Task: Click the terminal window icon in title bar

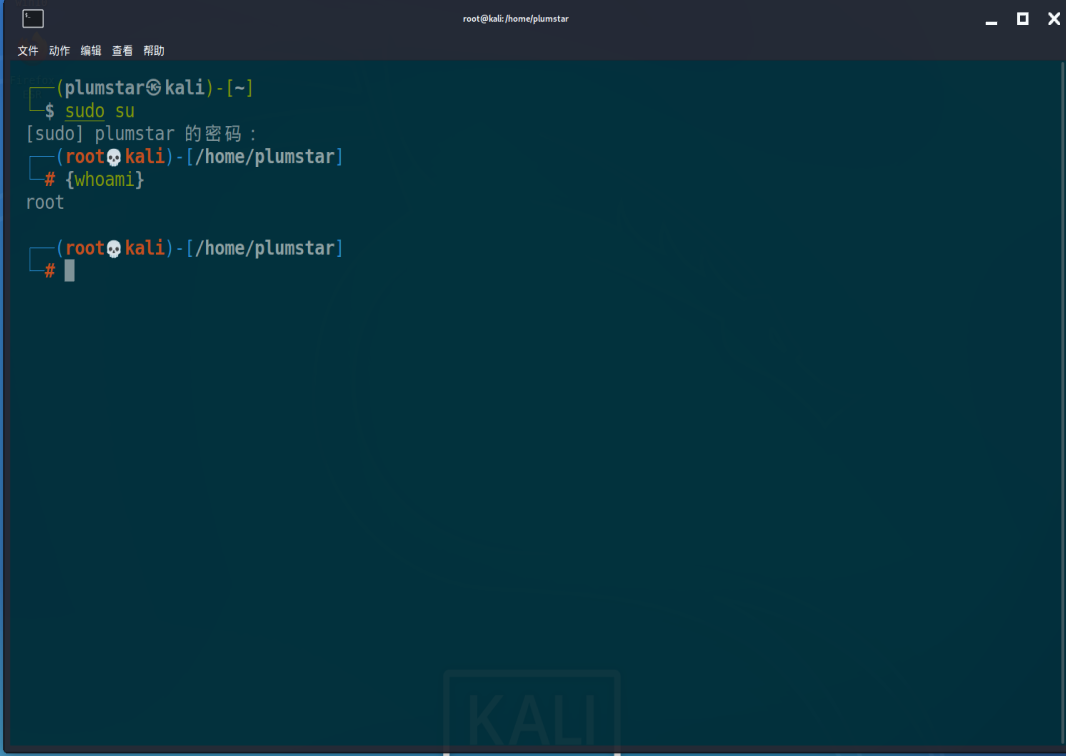Action: click(33, 18)
